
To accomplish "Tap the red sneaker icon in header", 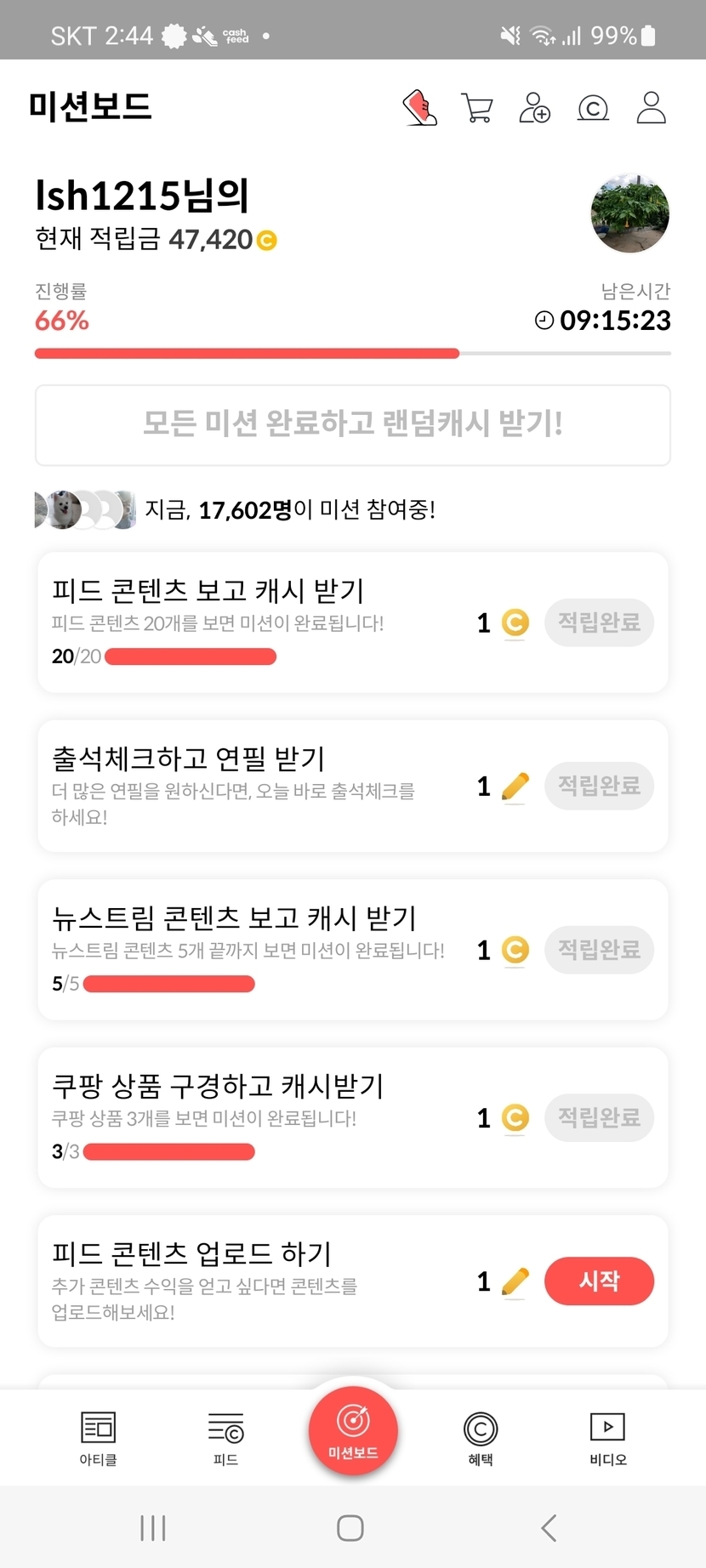I will coord(419,108).
